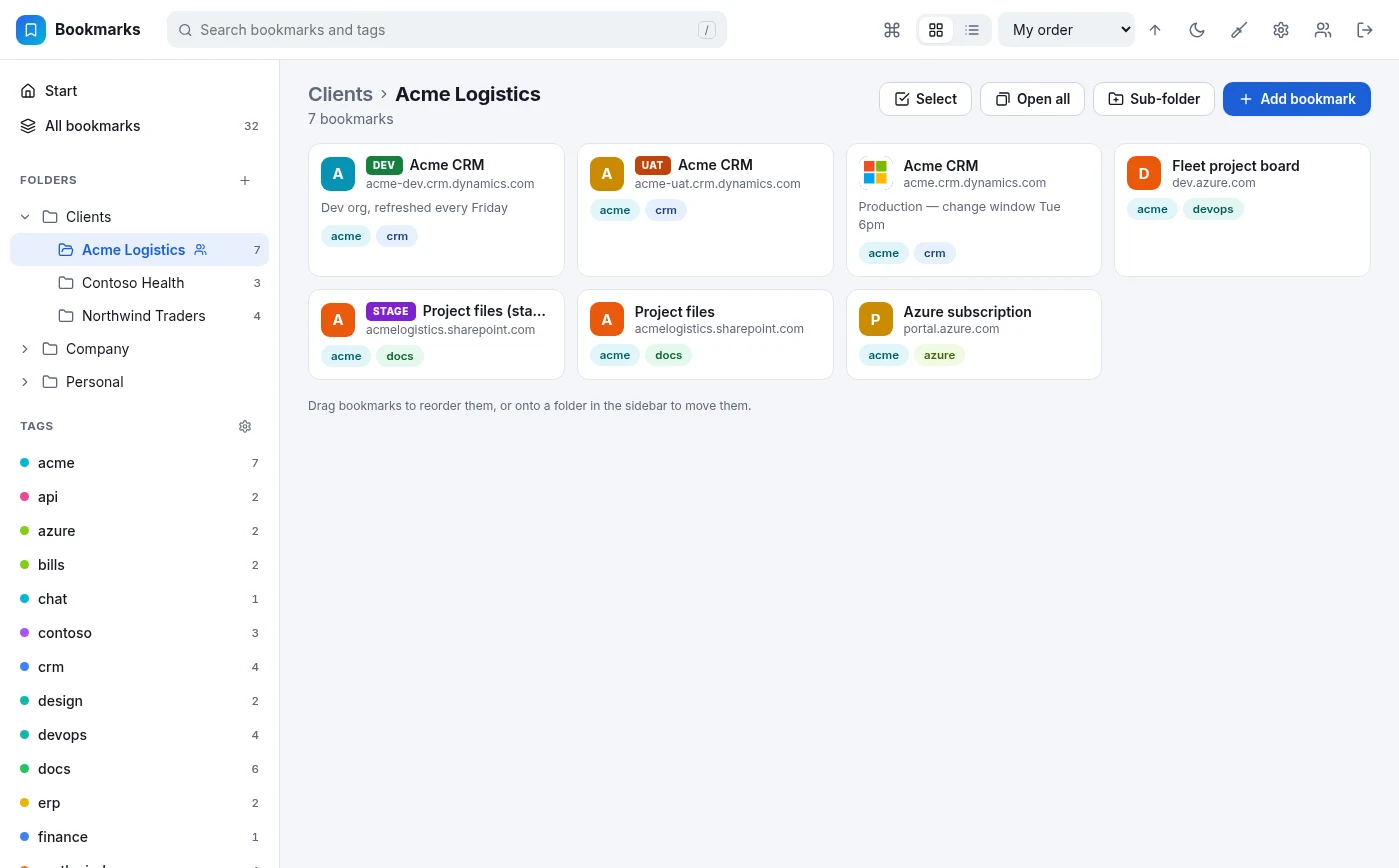
Task: Click the broom cleanup icon
Action: pos(1239,30)
